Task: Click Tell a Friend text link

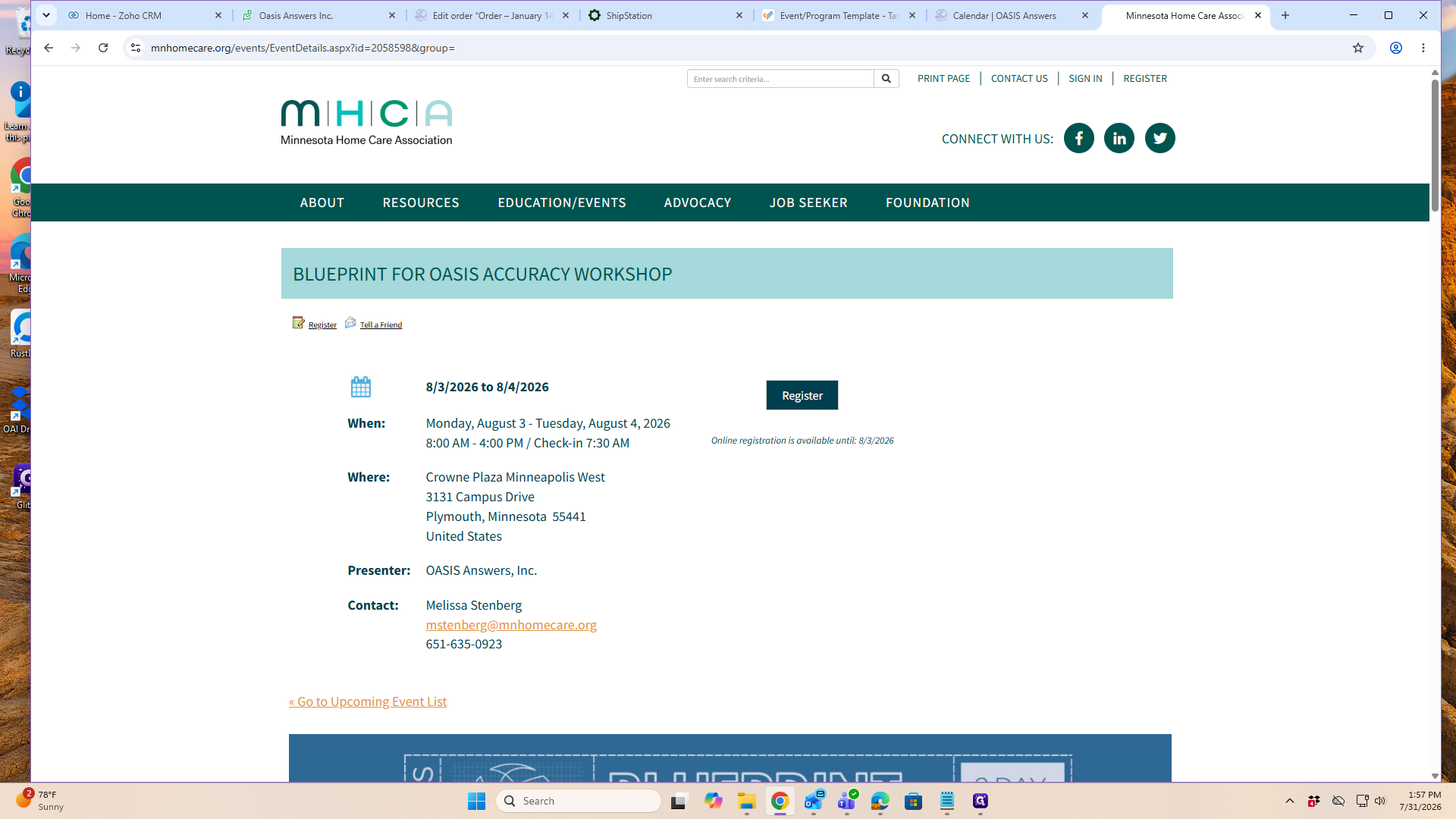Action: pos(381,325)
